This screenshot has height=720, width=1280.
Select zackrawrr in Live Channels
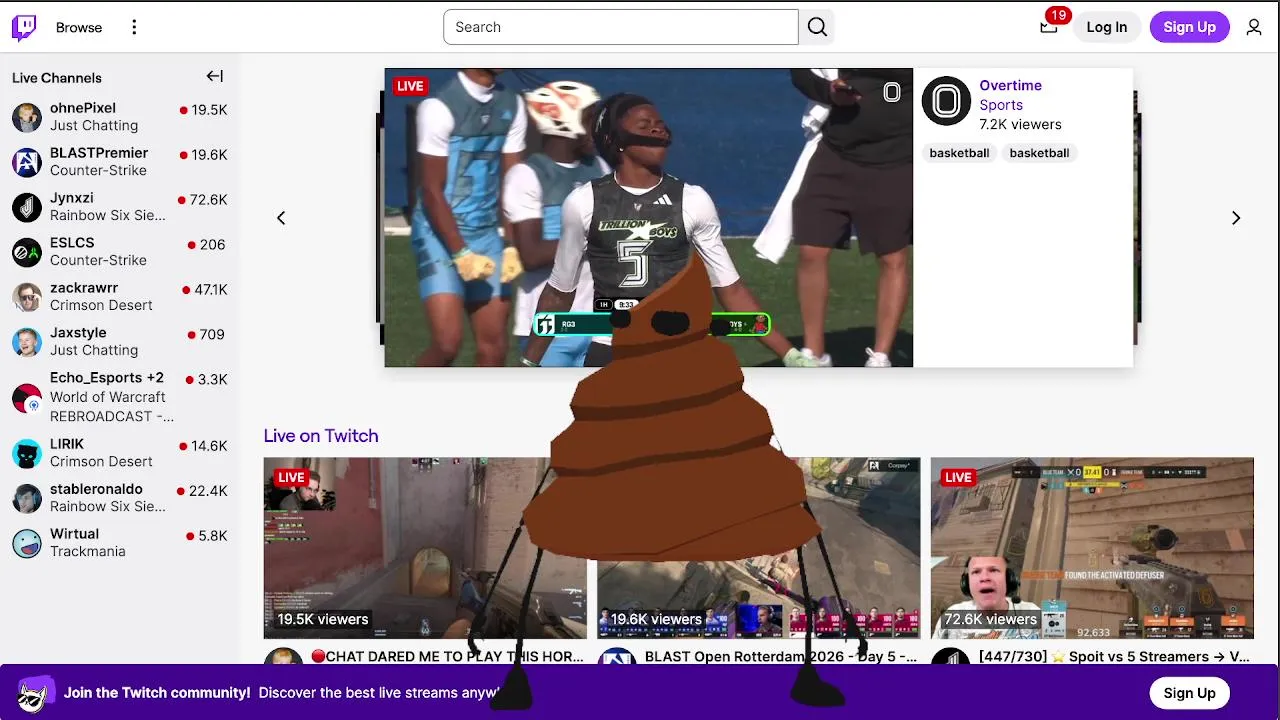(120, 297)
